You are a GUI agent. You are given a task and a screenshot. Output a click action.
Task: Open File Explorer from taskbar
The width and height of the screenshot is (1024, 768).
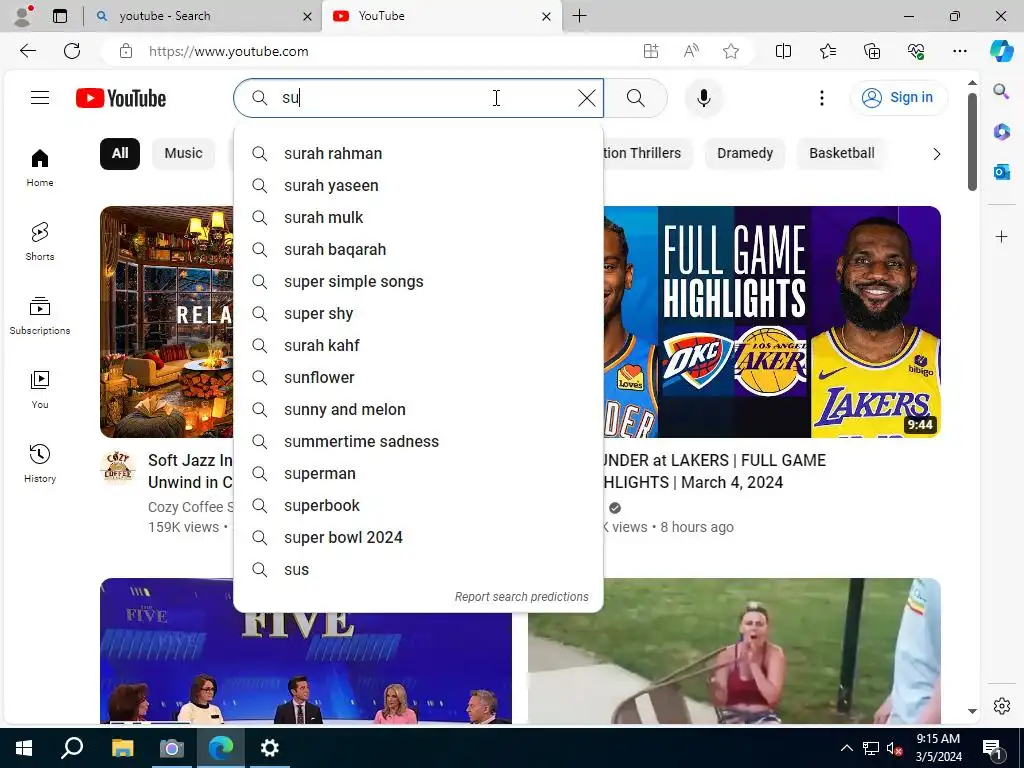coord(122,748)
